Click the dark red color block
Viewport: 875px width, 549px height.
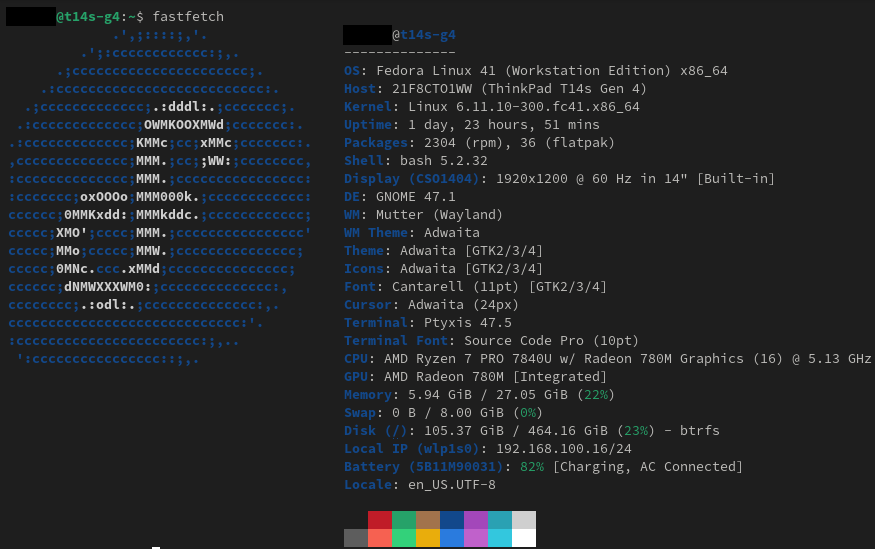[379, 520]
